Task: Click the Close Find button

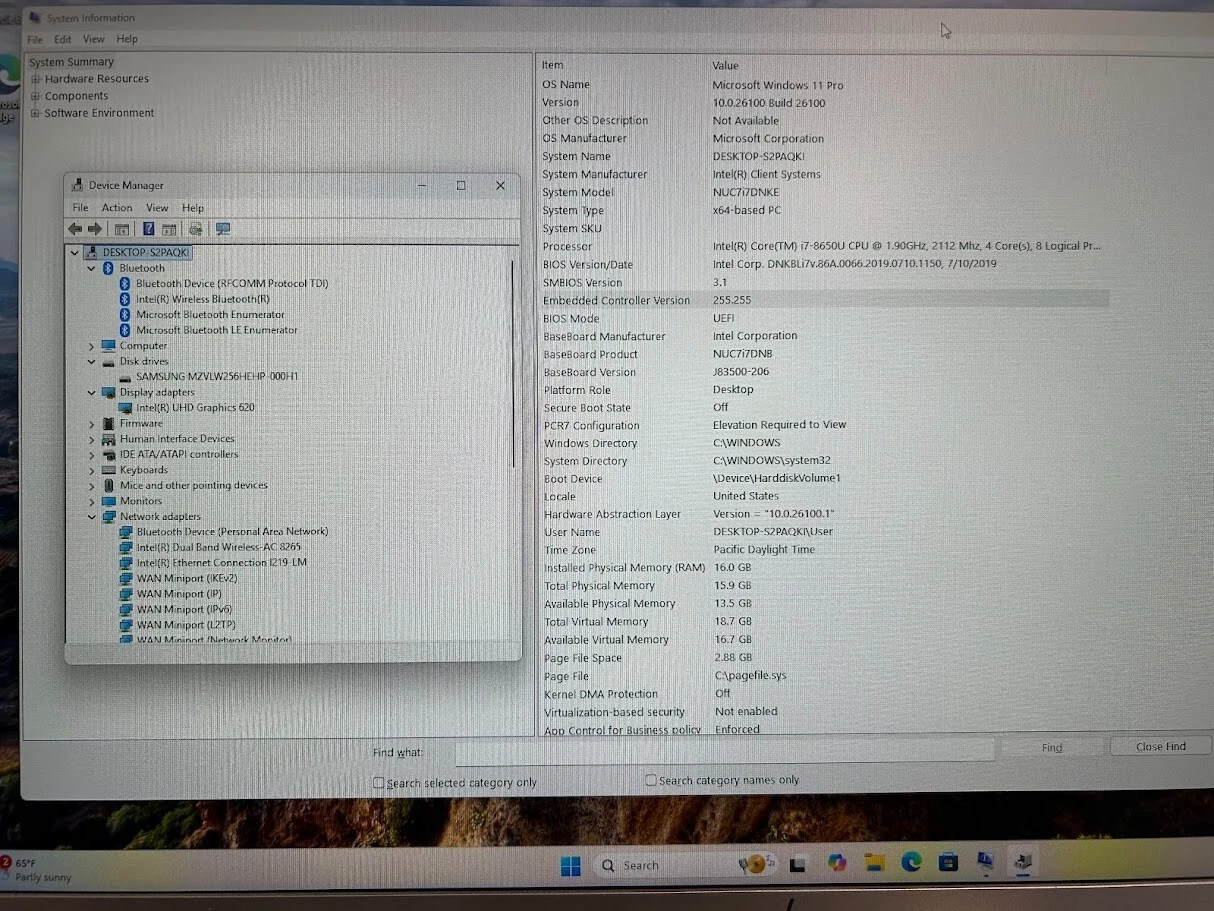Action: pos(1161,746)
